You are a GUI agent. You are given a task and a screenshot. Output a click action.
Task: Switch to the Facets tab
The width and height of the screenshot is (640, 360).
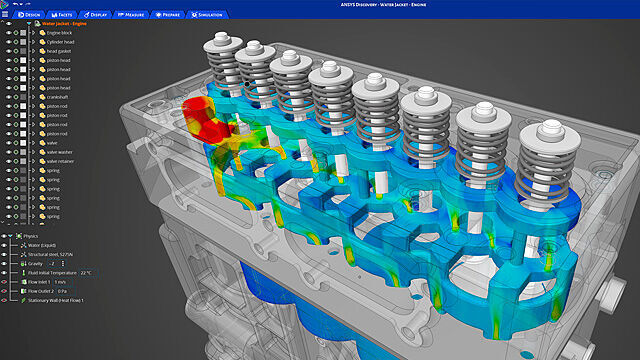click(62, 15)
